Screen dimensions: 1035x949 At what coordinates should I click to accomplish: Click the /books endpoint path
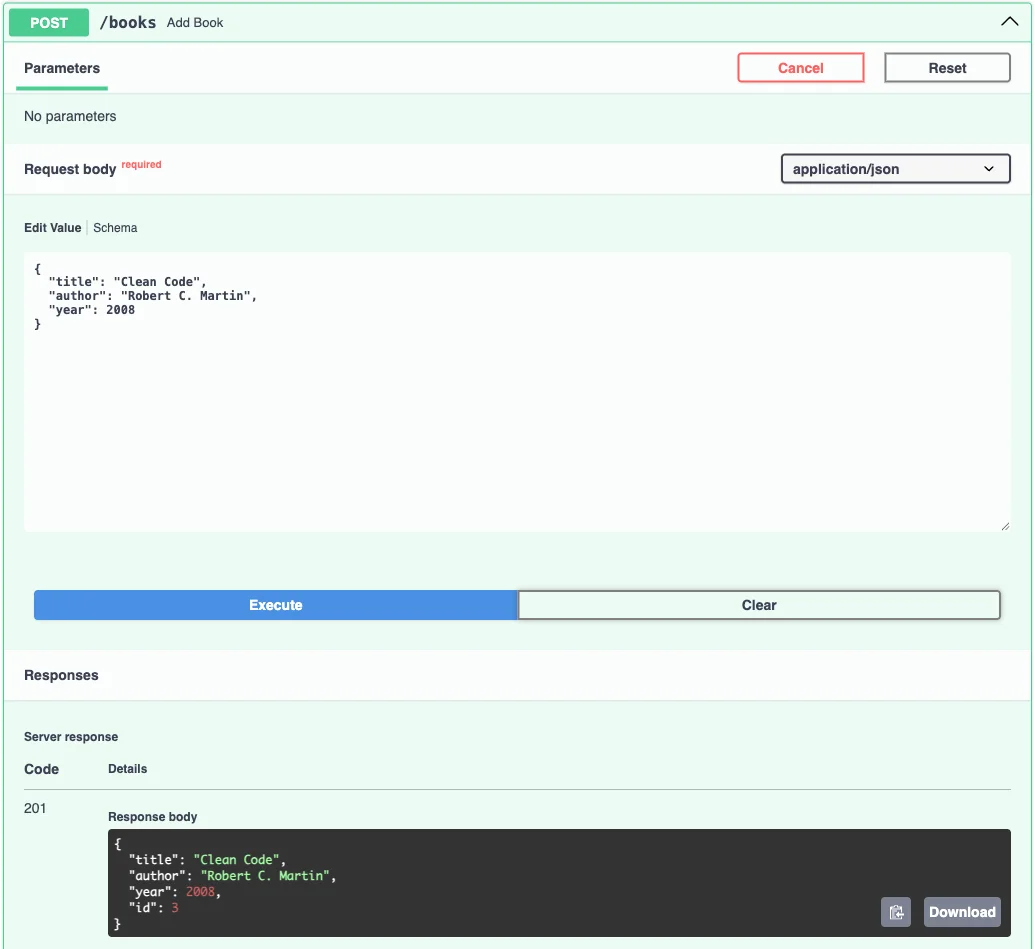(128, 22)
